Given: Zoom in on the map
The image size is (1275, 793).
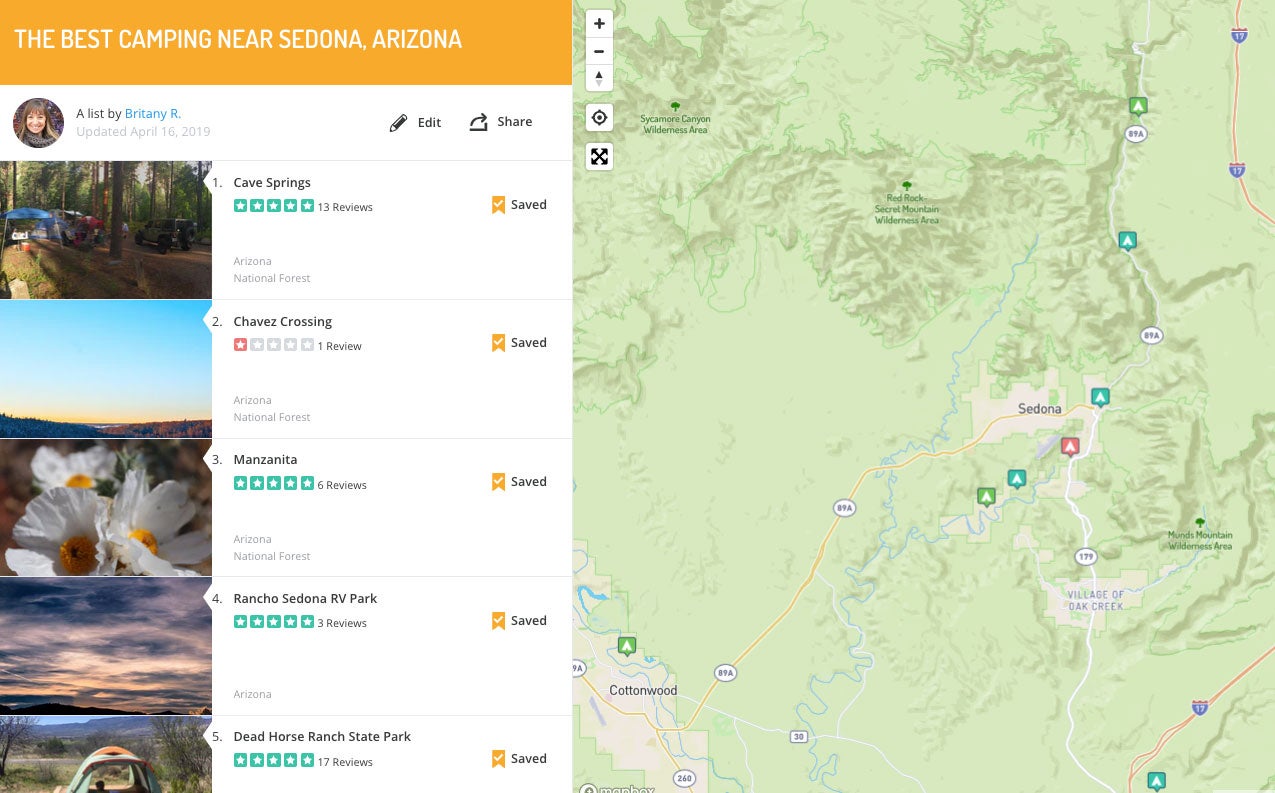Looking at the screenshot, I should (599, 24).
